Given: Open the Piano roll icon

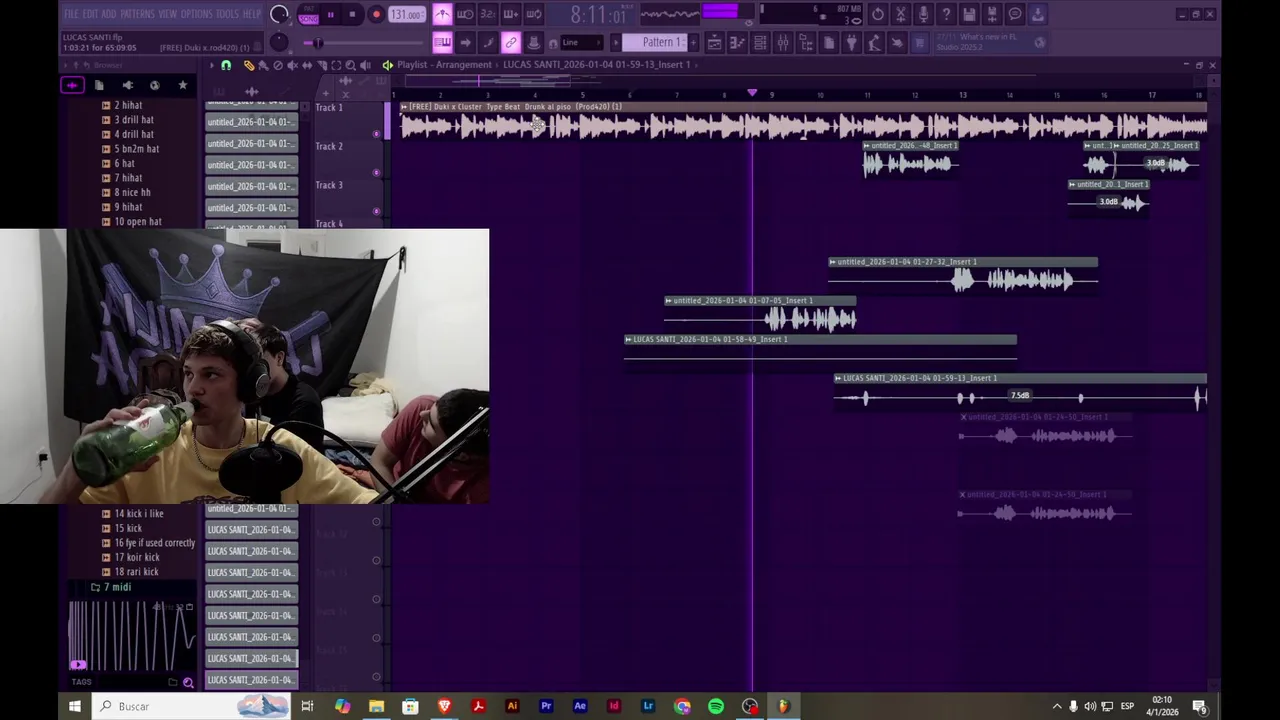Looking at the screenshot, I should coord(737,42).
